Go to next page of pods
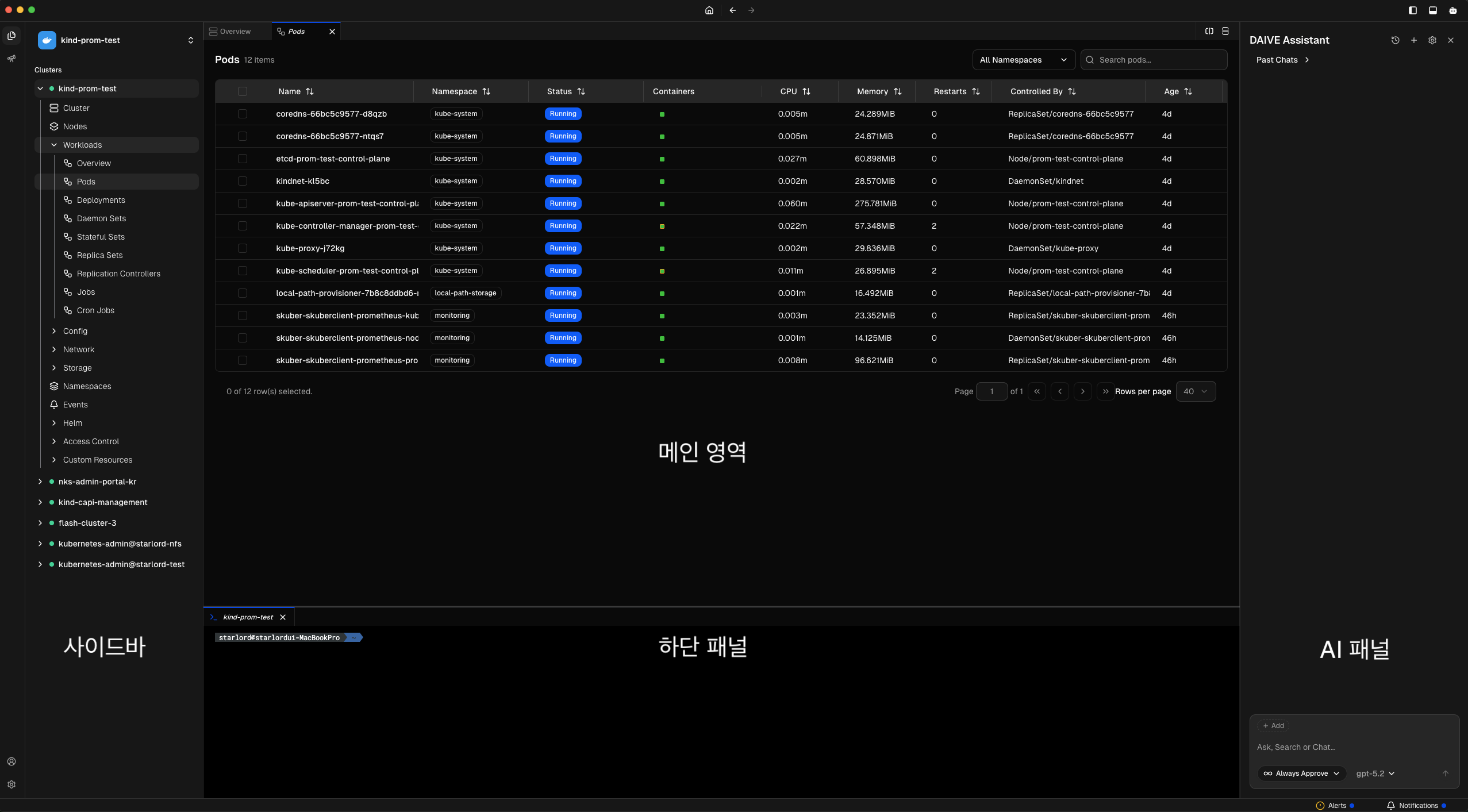Viewport: 1468px width, 812px height. pyautogui.click(x=1083, y=391)
